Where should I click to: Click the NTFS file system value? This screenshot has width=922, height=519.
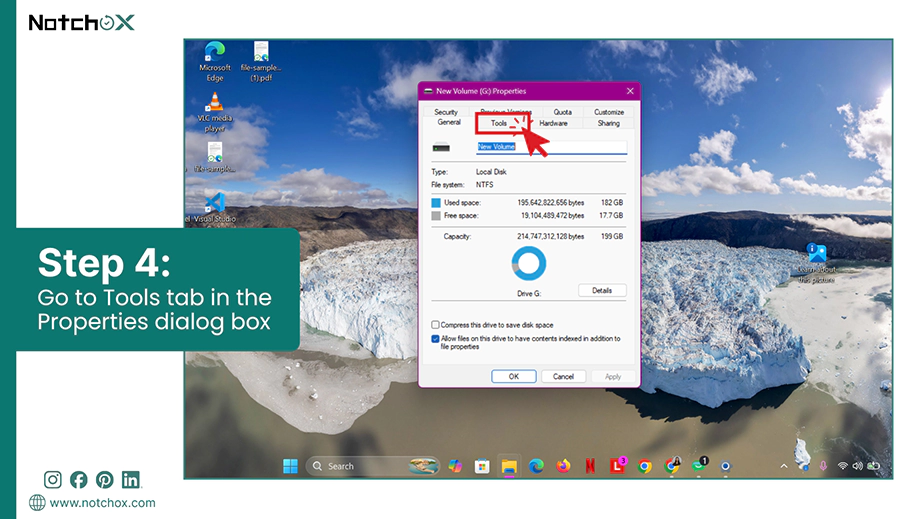click(485, 185)
